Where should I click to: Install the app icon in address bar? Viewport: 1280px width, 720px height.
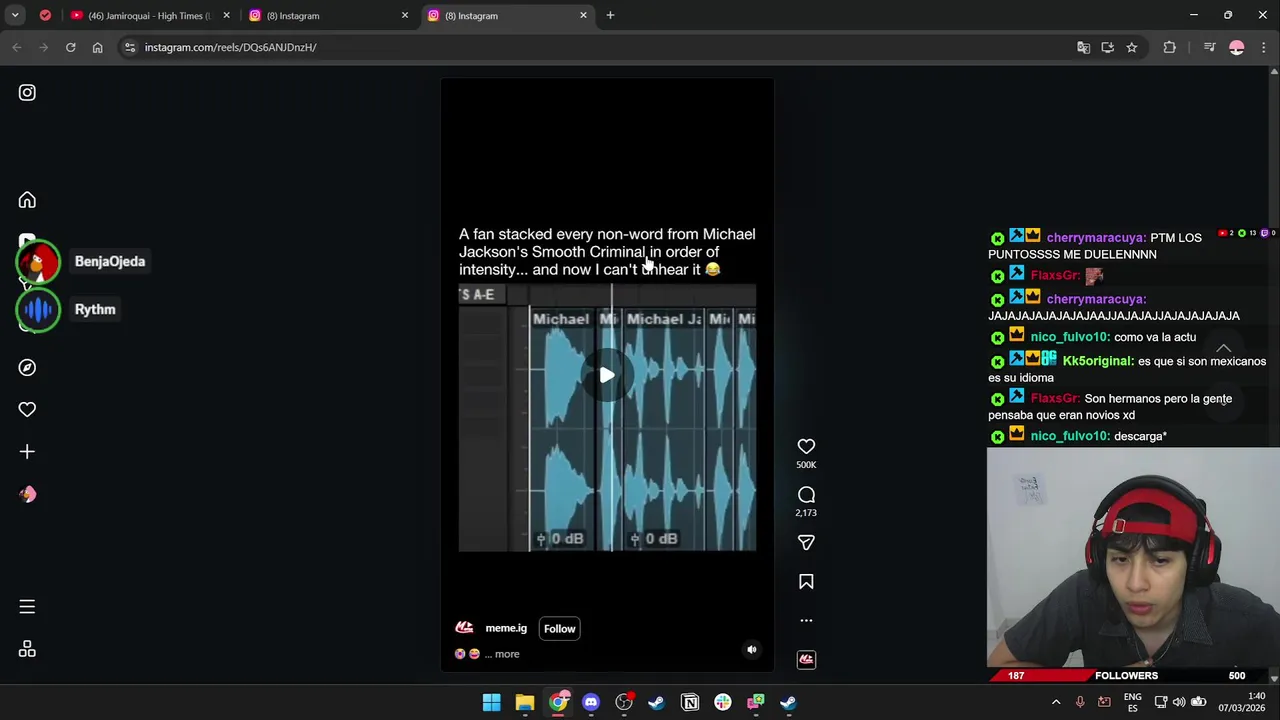[x=1107, y=47]
